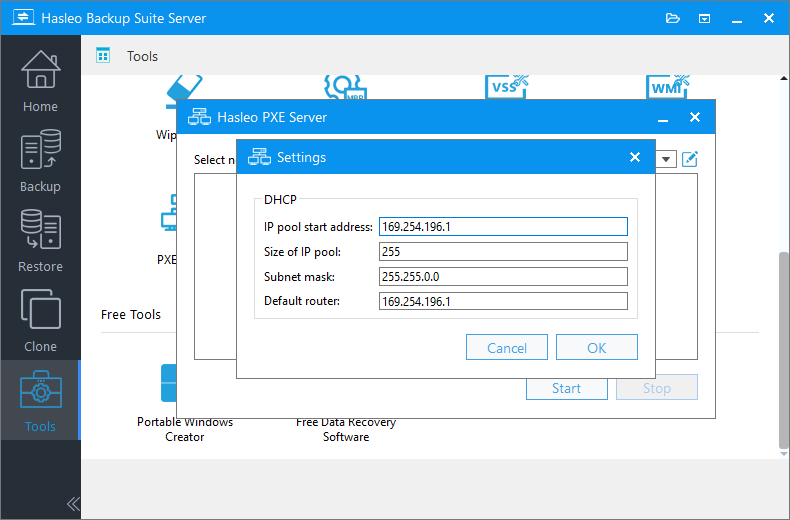Select the Tools sidebar item
Screen dimensions: 790x520
40,400
